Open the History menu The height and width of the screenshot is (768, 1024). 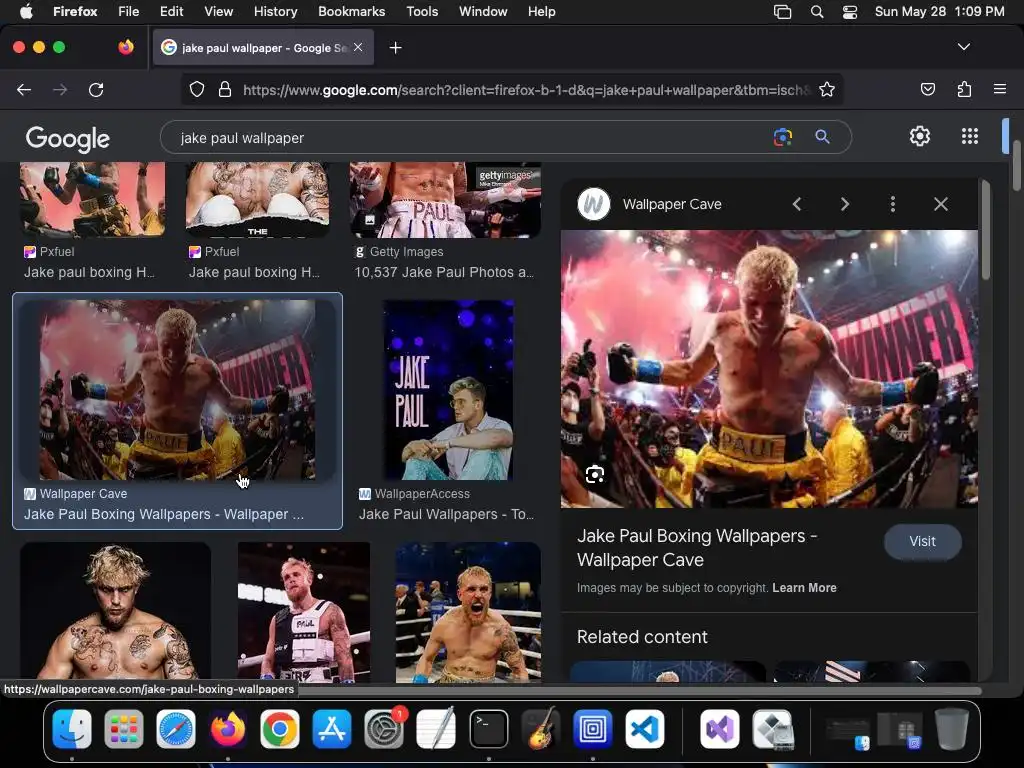pos(276,11)
